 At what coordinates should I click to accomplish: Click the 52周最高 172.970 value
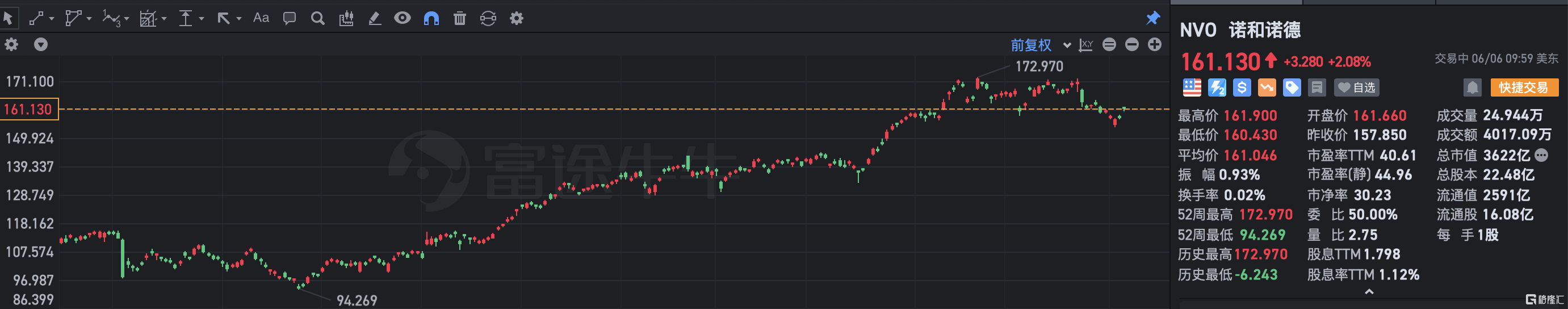click(x=1266, y=215)
